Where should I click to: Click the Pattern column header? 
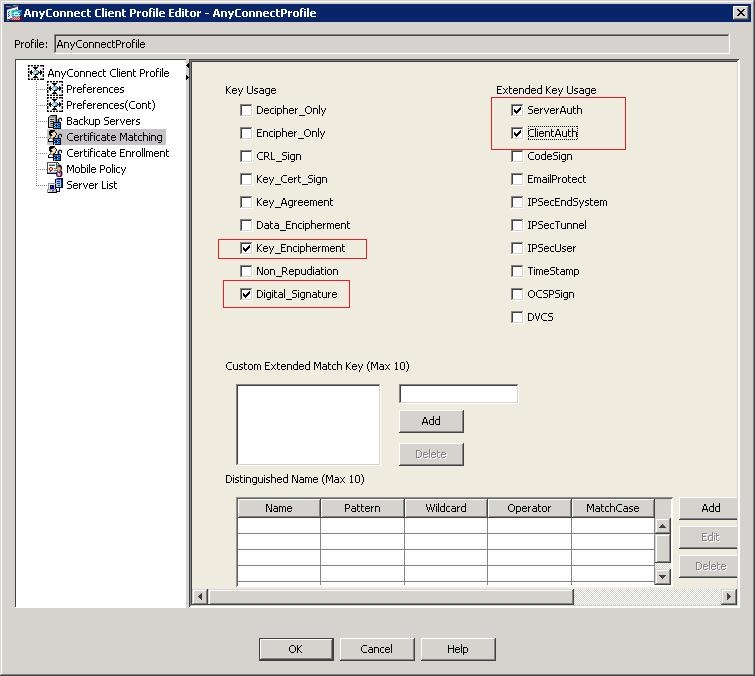click(362, 508)
